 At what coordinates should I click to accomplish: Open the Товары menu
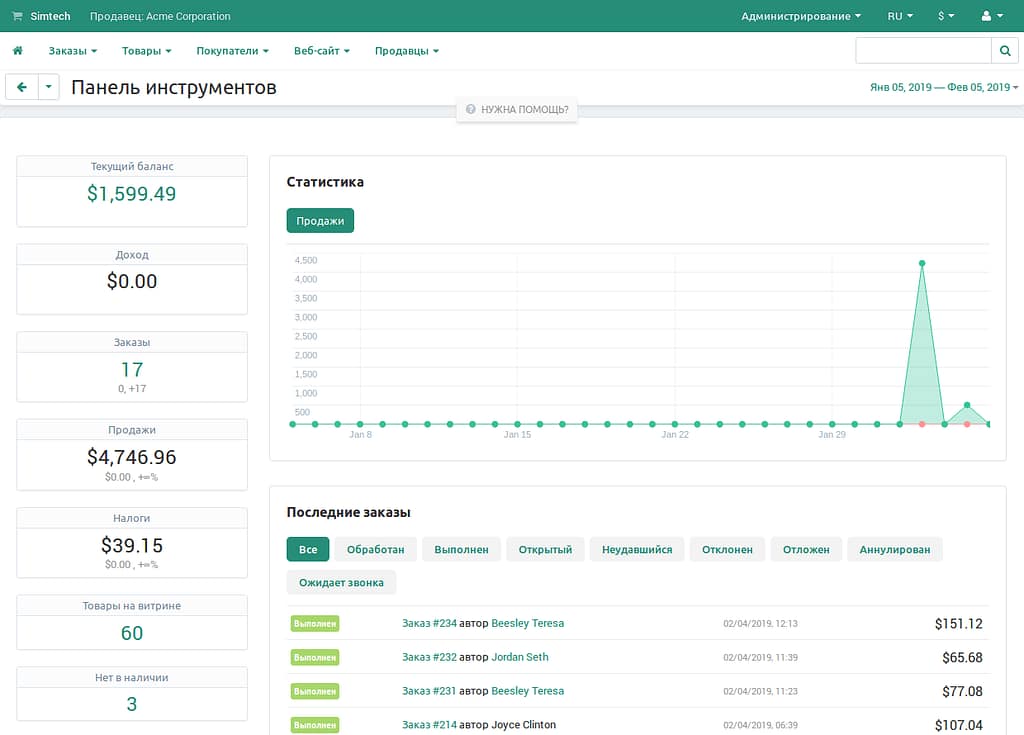[147, 51]
